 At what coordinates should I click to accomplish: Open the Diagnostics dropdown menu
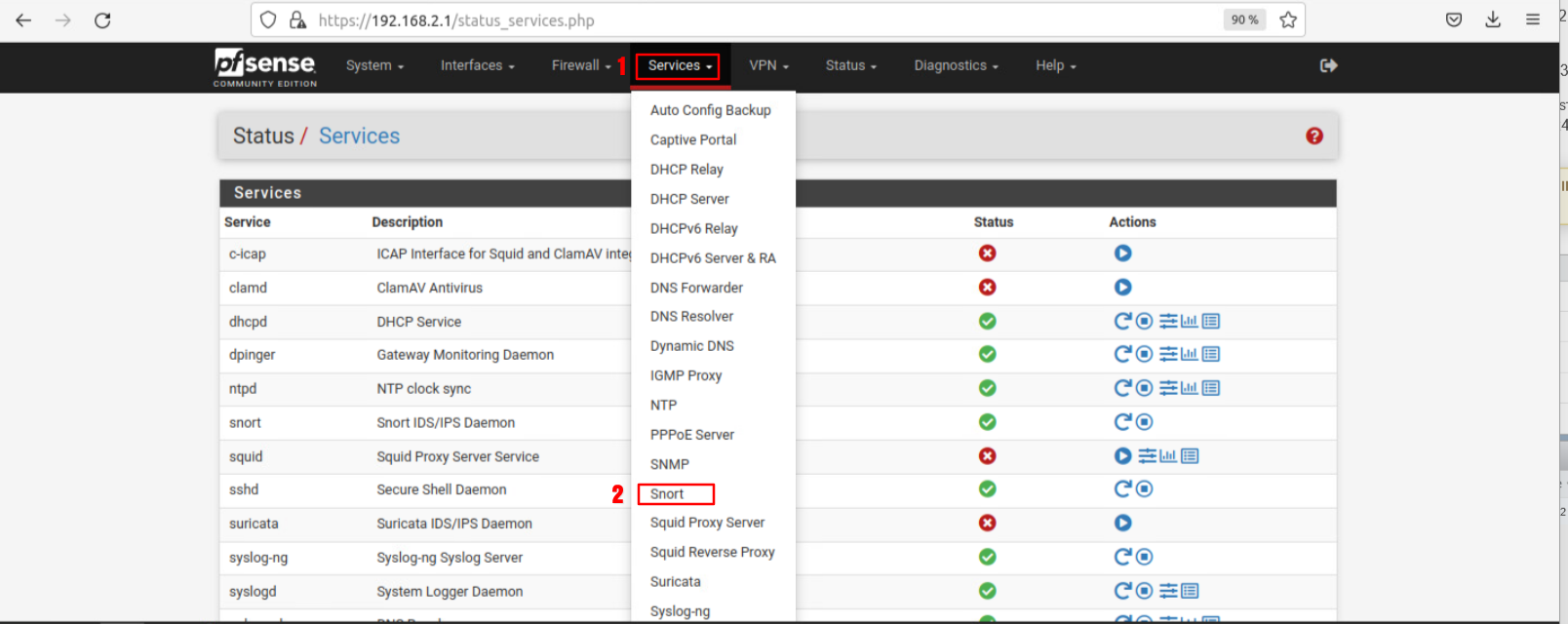point(956,65)
